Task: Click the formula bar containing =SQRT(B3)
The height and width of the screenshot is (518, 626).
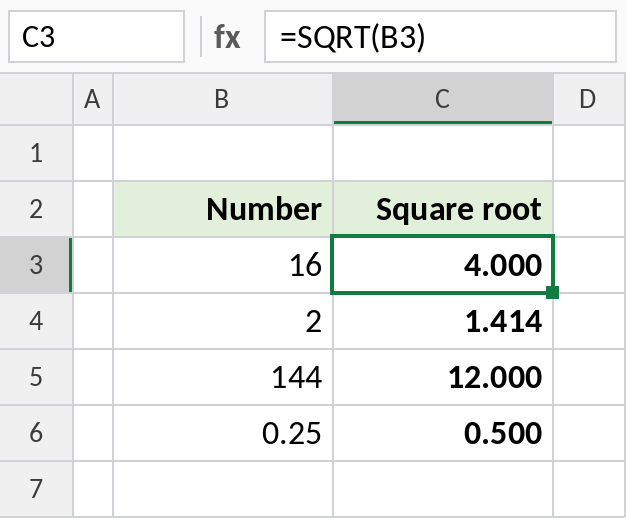Action: click(x=440, y=37)
